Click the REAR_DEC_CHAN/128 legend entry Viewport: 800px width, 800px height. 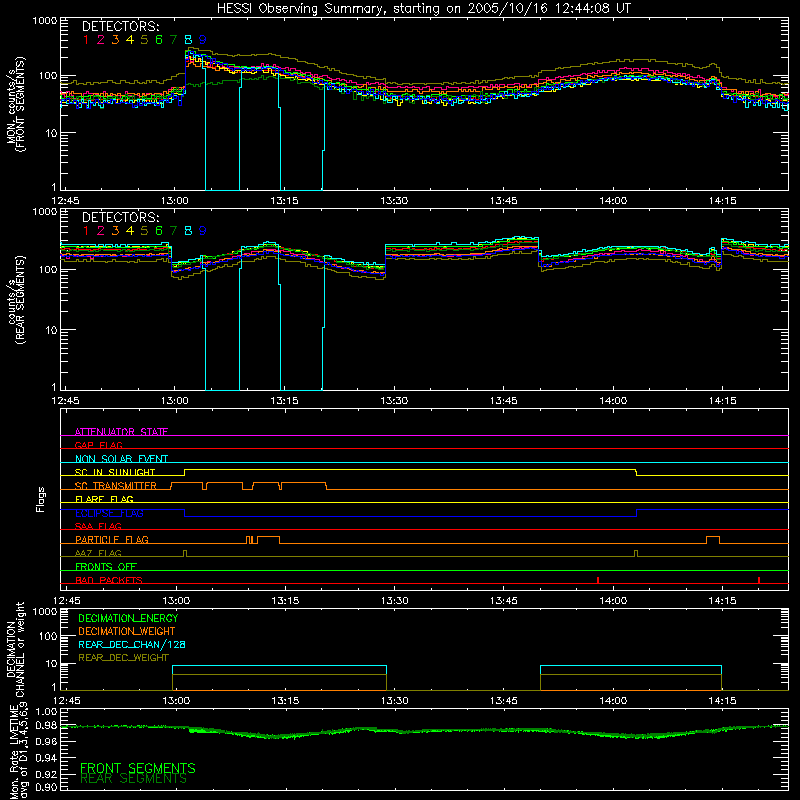[132, 645]
